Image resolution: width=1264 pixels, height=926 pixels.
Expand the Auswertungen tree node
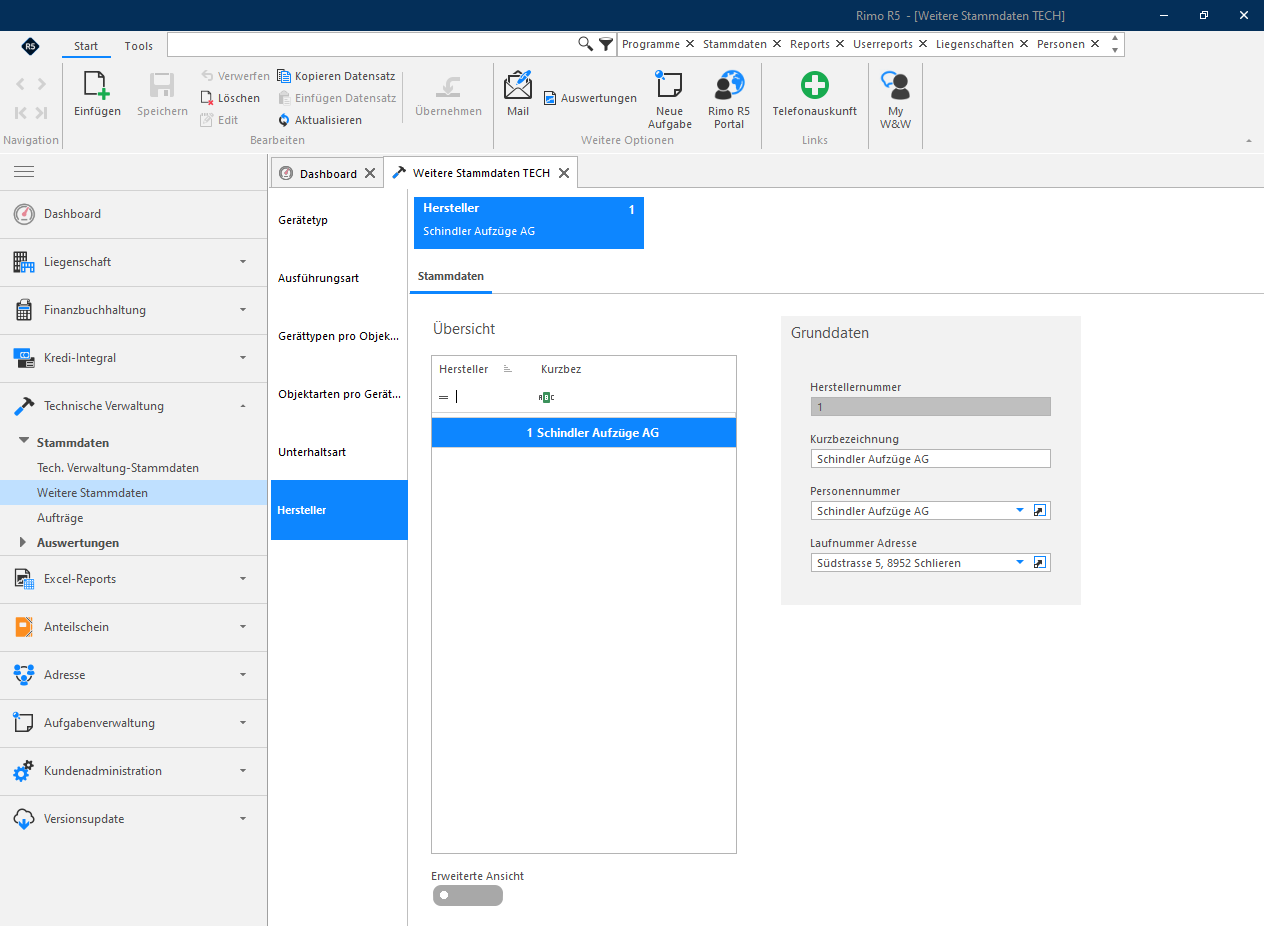[x=24, y=543]
